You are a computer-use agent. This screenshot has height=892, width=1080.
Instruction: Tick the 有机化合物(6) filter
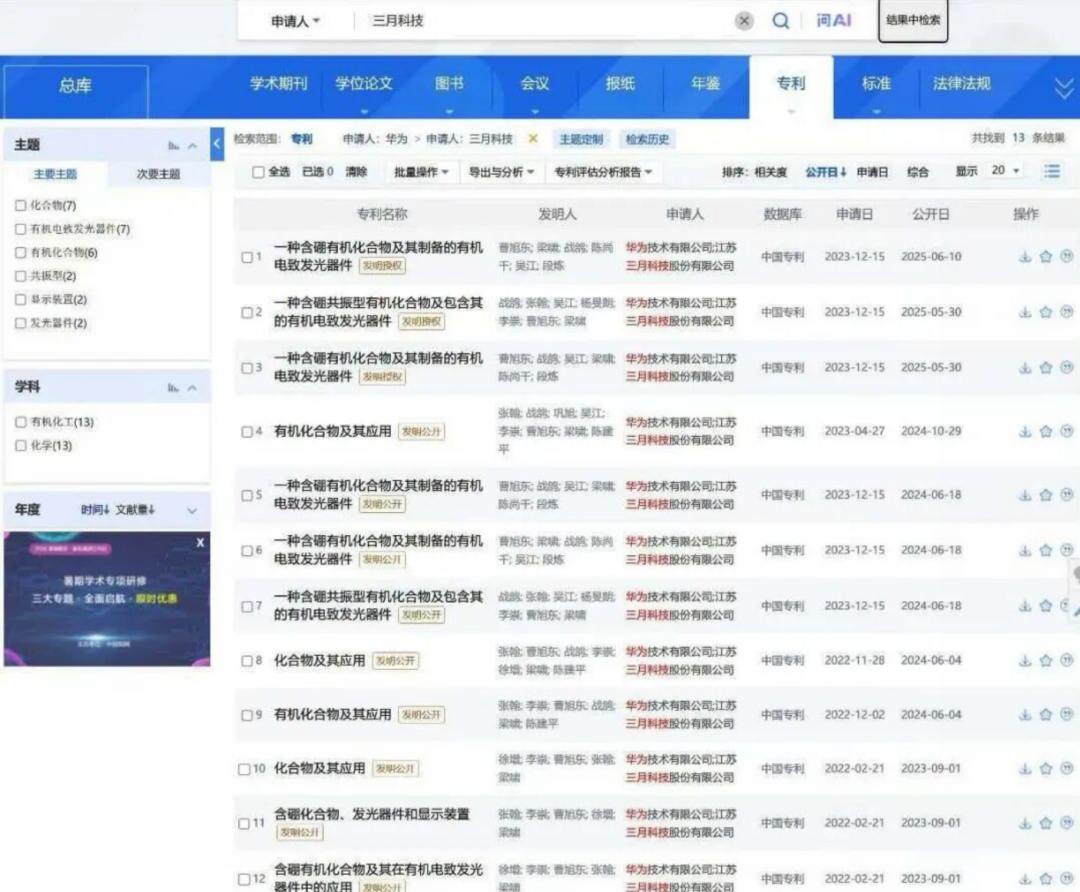tap(21, 253)
